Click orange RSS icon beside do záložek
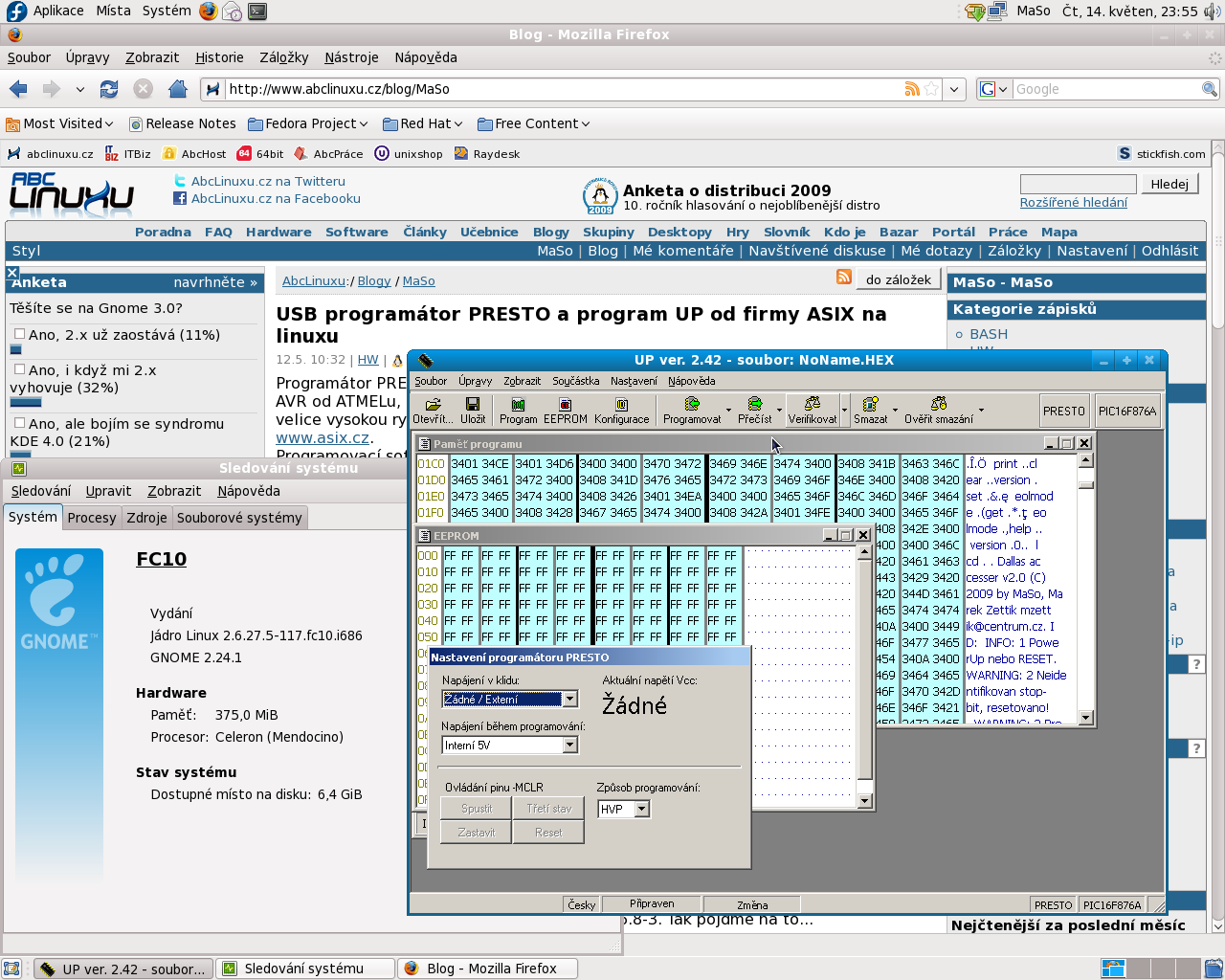Viewport: 1225px width, 980px height. point(843,277)
